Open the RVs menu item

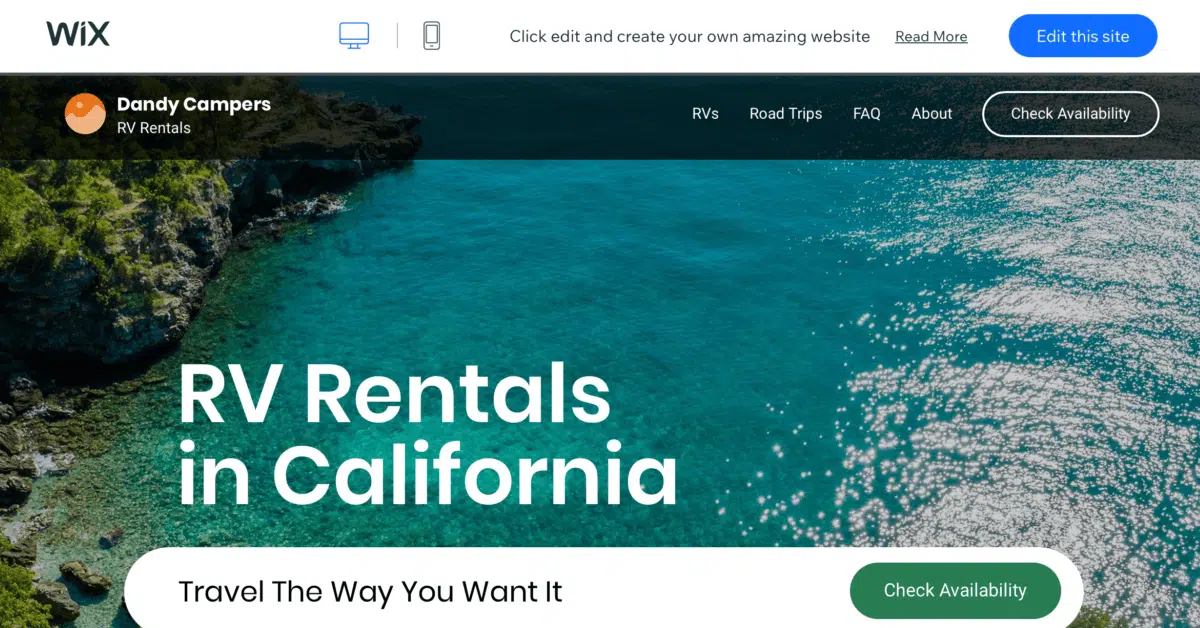coord(705,114)
